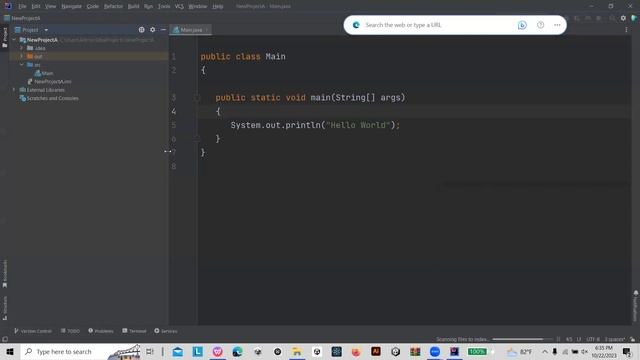Launch the Mail app from taskbar
Screen dimensions: 640x360
tap(178, 351)
